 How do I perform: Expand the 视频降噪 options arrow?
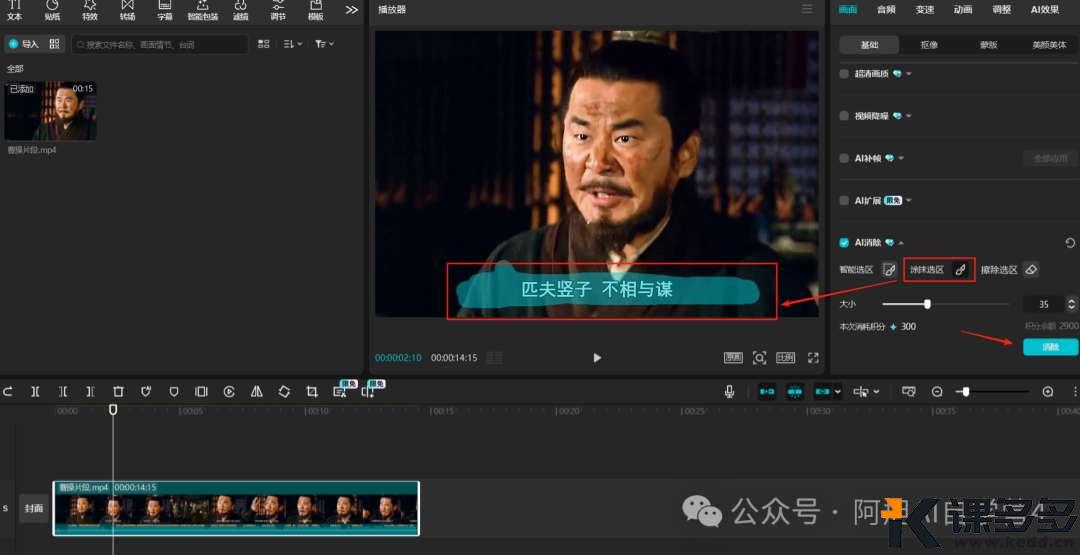click(908, 116)
